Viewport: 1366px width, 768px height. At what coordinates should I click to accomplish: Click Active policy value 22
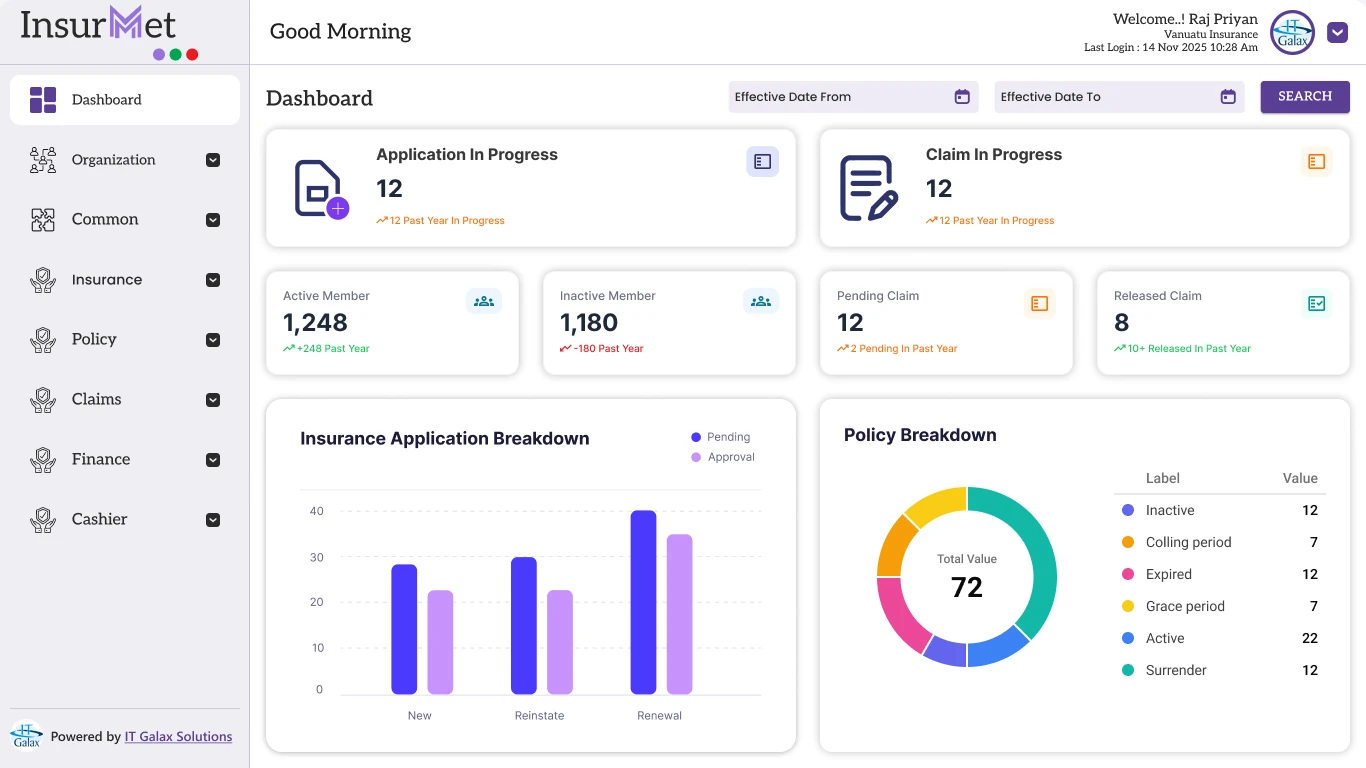(1310, 638)
